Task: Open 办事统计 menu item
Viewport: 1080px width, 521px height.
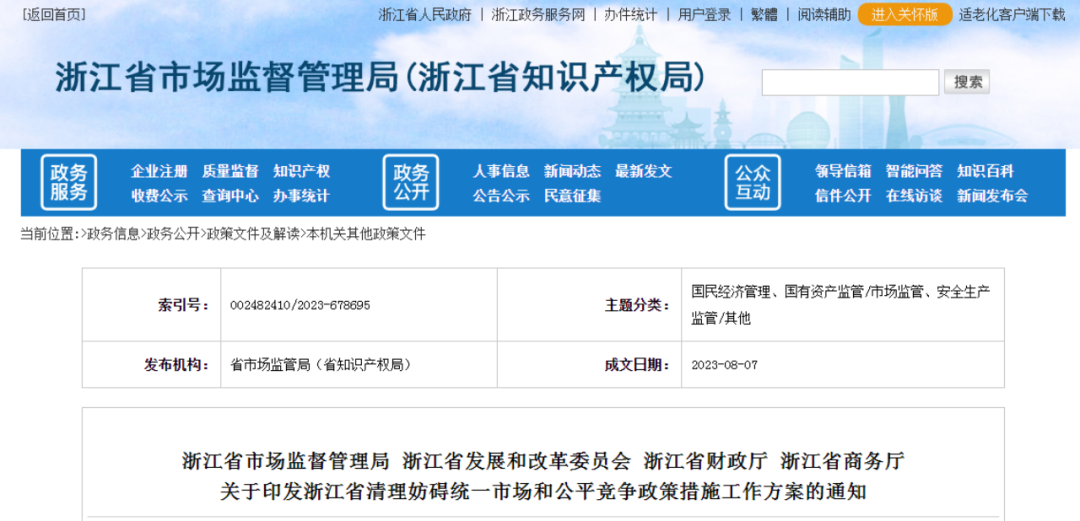Action: pos(302,196)
